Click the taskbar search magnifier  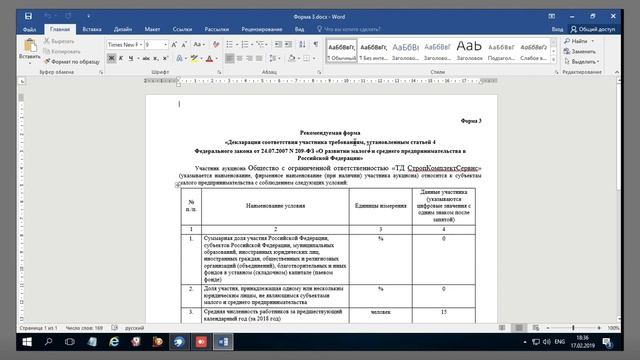[49, 342]
